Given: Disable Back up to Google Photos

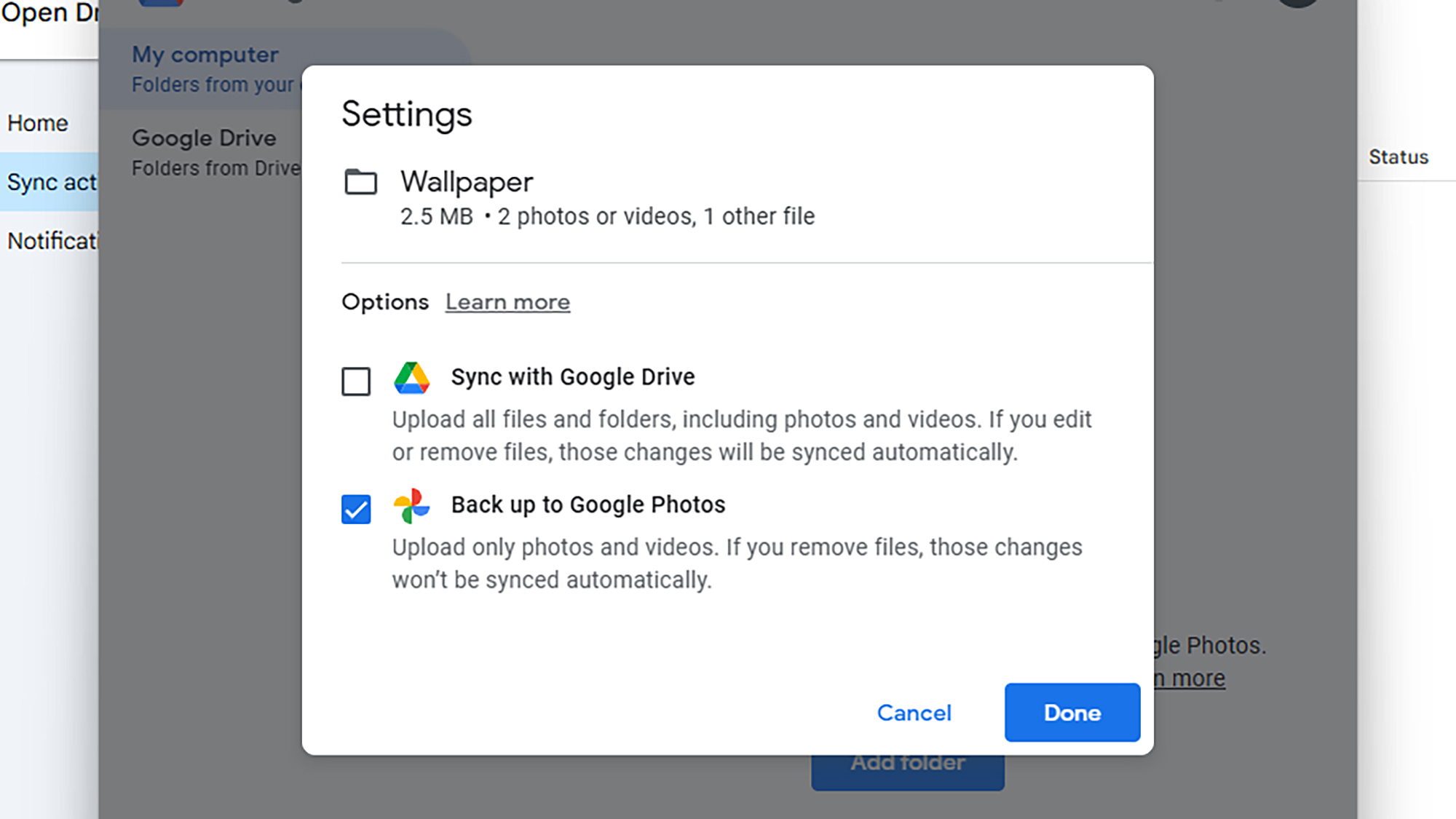Looking at the screenshot, I should [x=355, y=510].
